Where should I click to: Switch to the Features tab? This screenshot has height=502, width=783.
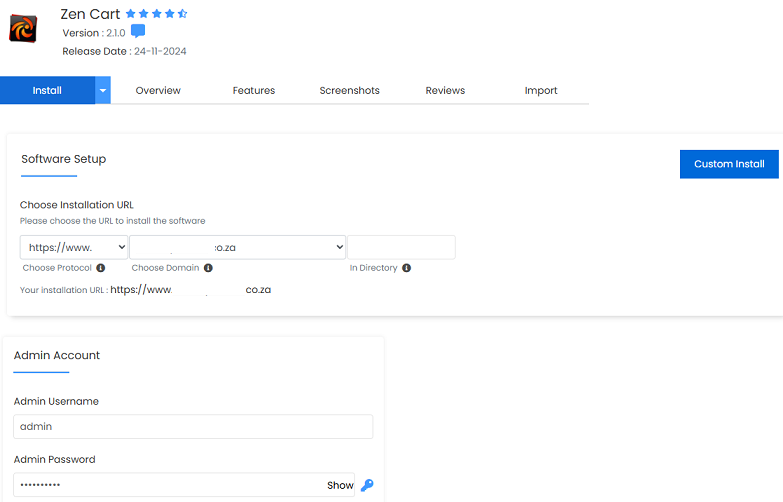tap(254, 90)
